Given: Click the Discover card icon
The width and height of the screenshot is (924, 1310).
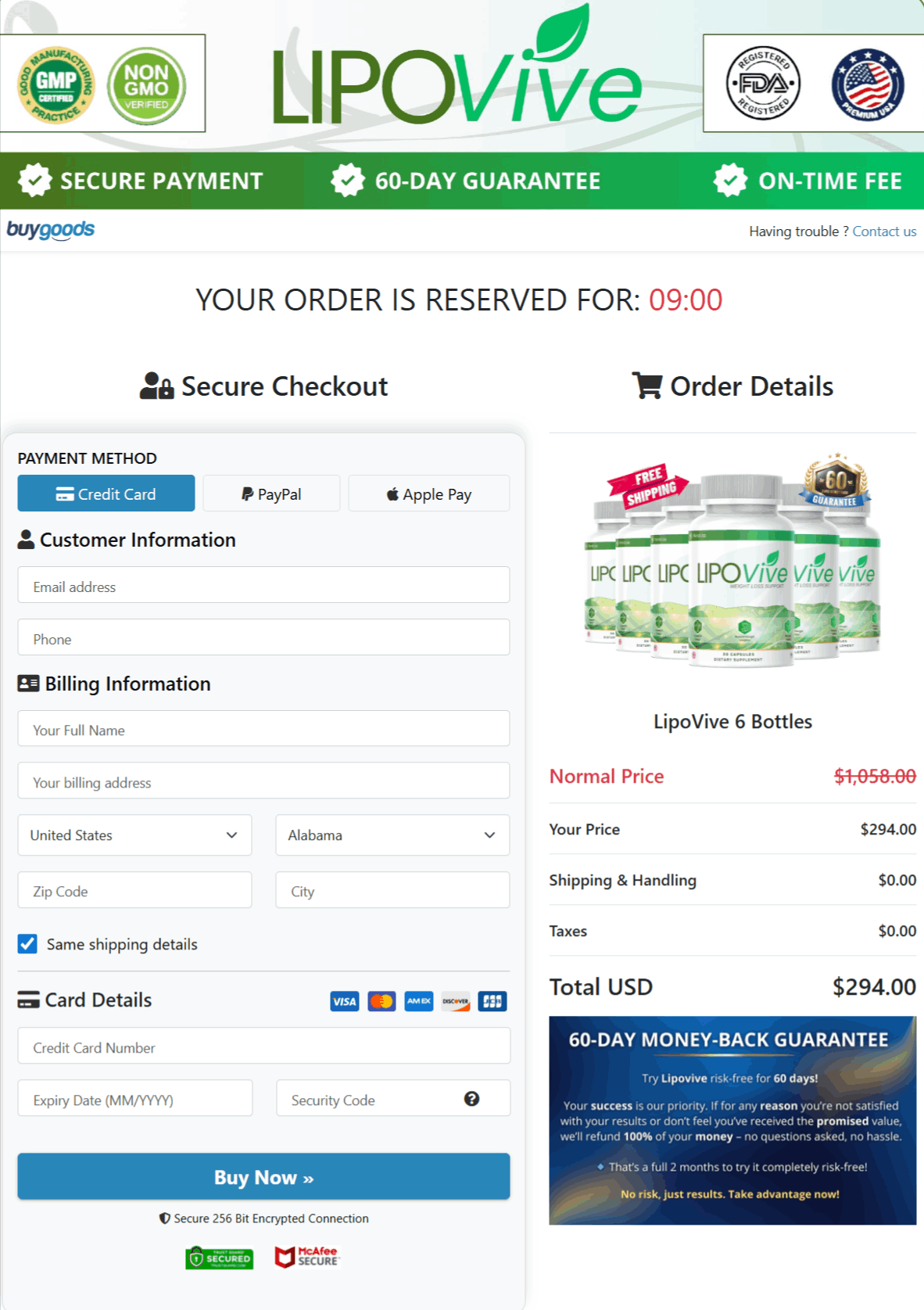Looking at the screenshot, I should (x=456, y=1001).
